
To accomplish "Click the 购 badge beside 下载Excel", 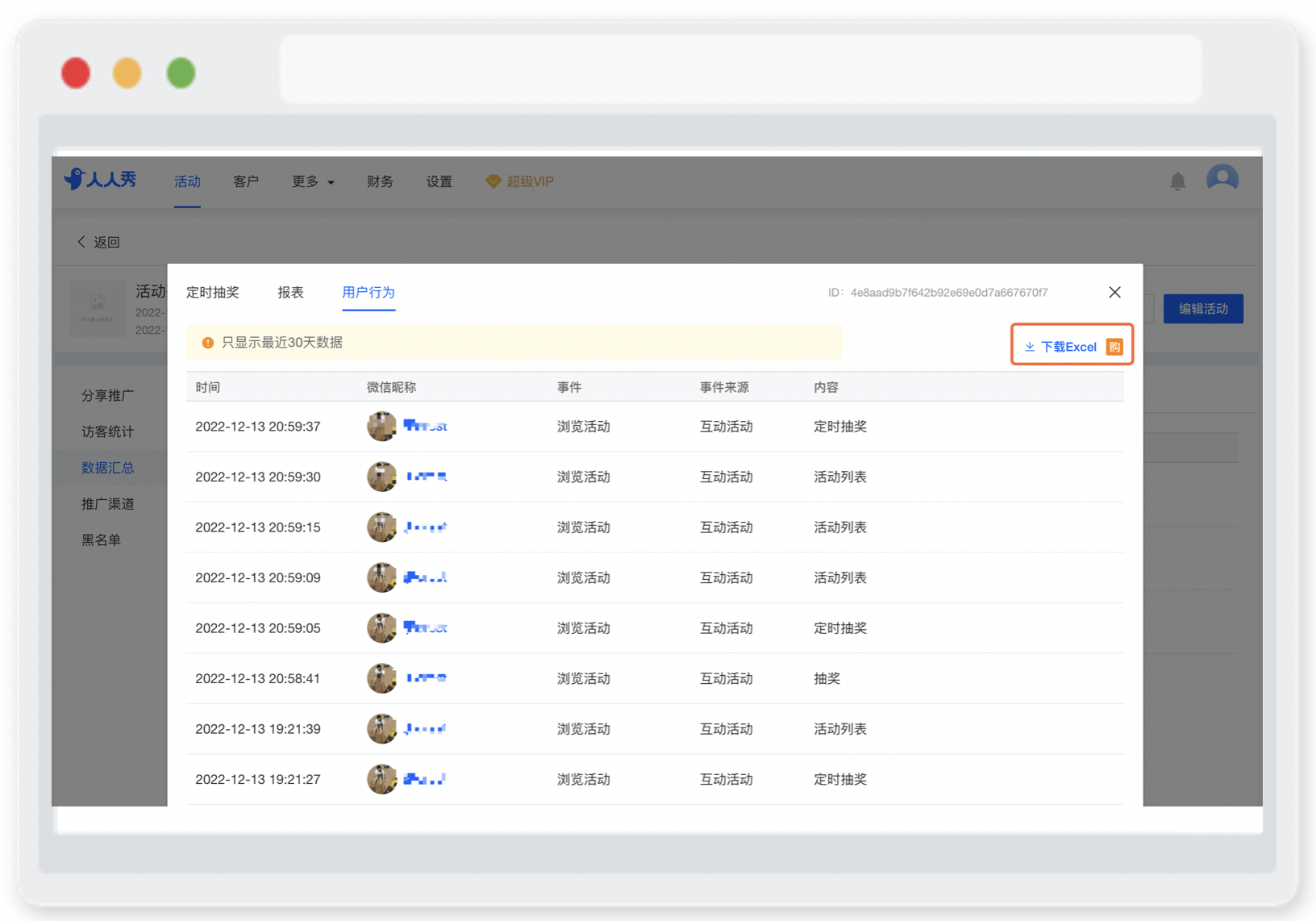I will click(x=1114, y=347).
